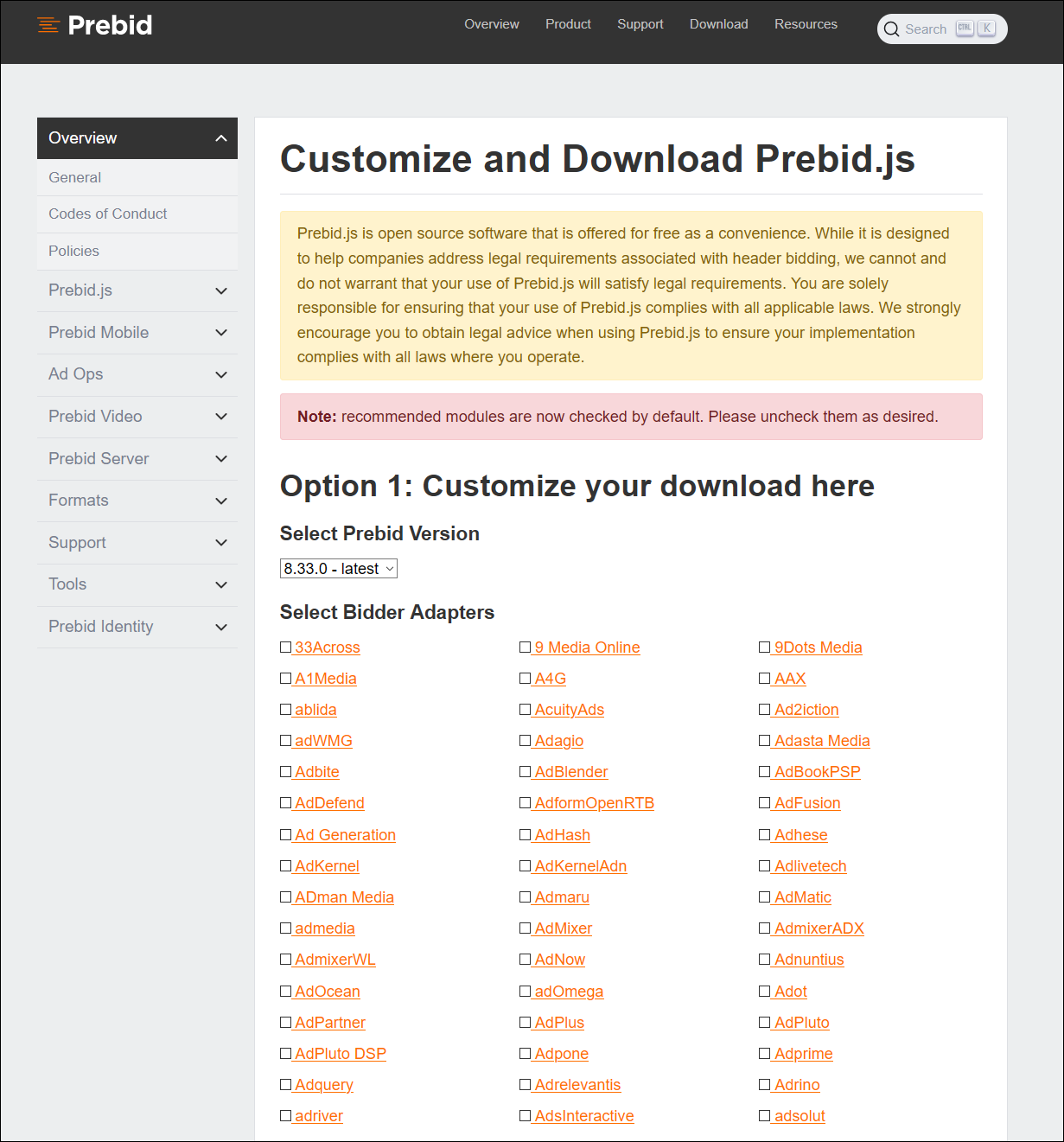Tick the AdBookPSP adapter checkbox
This screenshot has height=1142, width=1064.
765,772
